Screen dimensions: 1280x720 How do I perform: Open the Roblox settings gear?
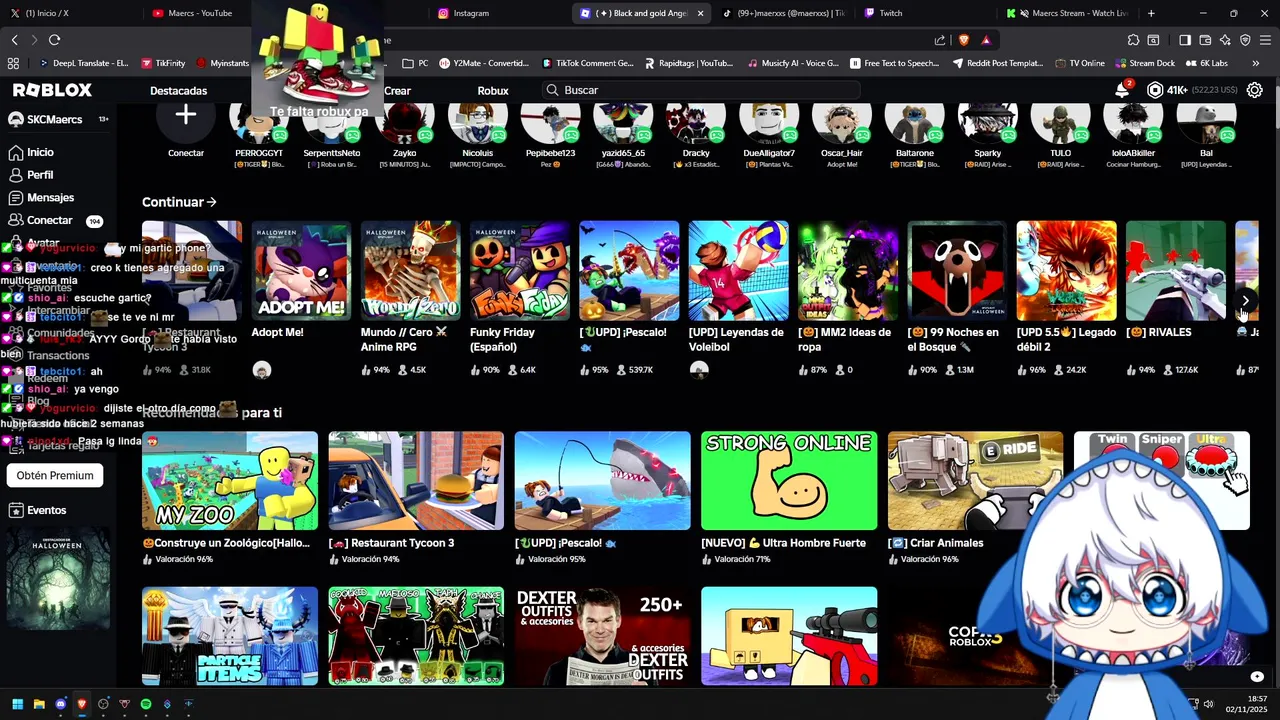(1255, 90)
